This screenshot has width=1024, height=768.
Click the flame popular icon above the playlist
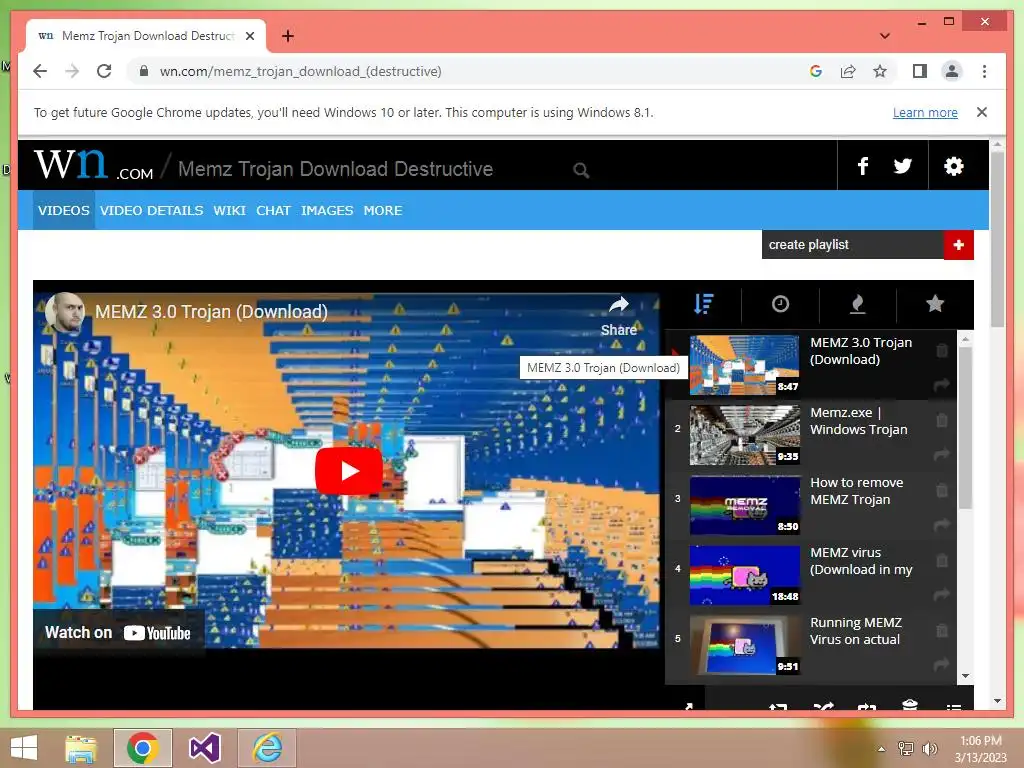(857, 304)
